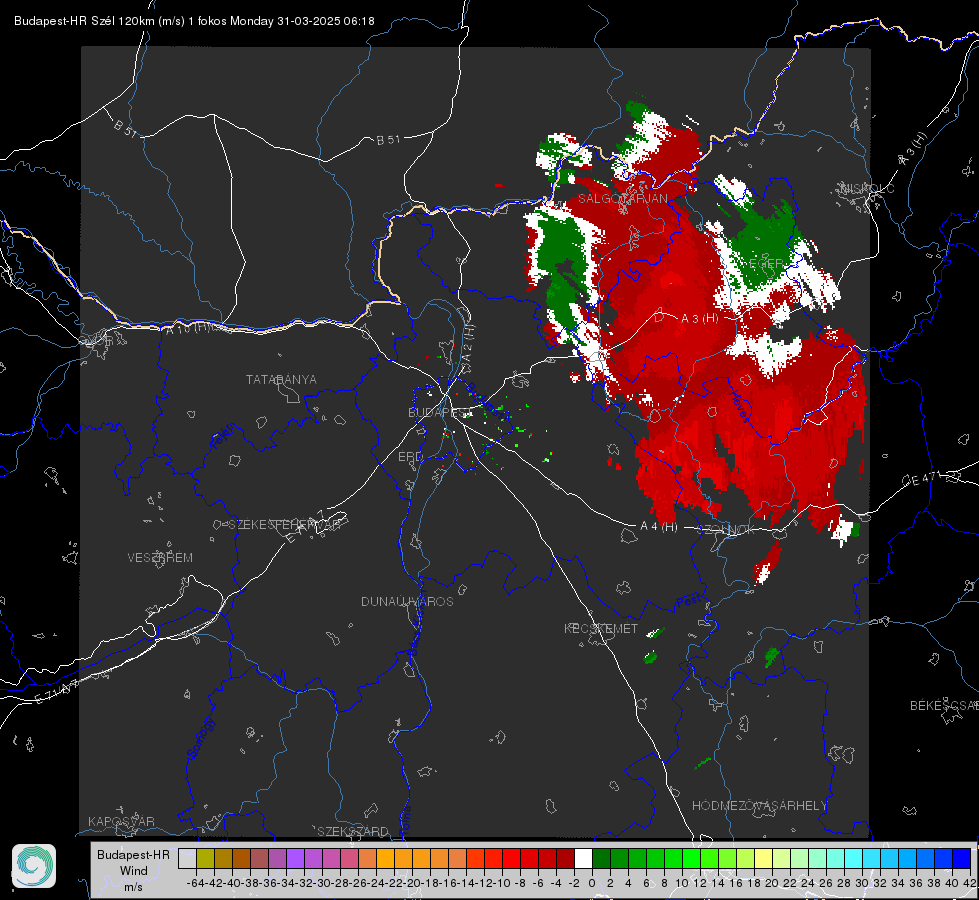Click the TATABANYA city label
Image resolution: width=979 pixels, height=900 pixels.
[281, 380]
